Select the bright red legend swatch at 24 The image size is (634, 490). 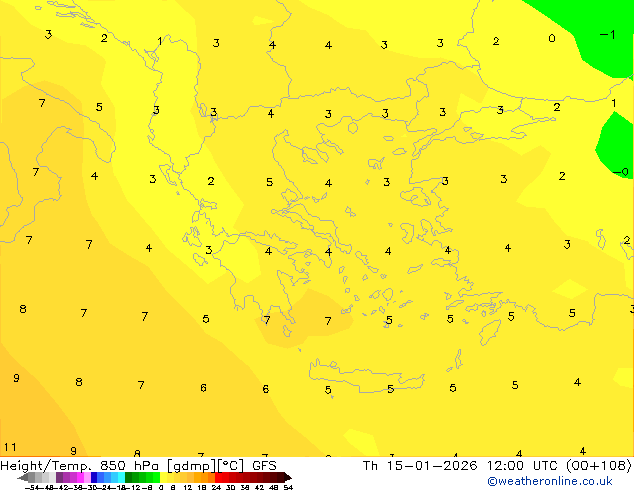coord(218,477)
